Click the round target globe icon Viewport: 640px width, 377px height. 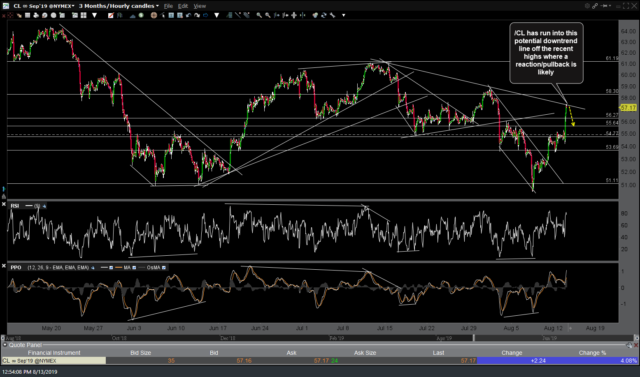pyautogui.click(x=153, y=16)
